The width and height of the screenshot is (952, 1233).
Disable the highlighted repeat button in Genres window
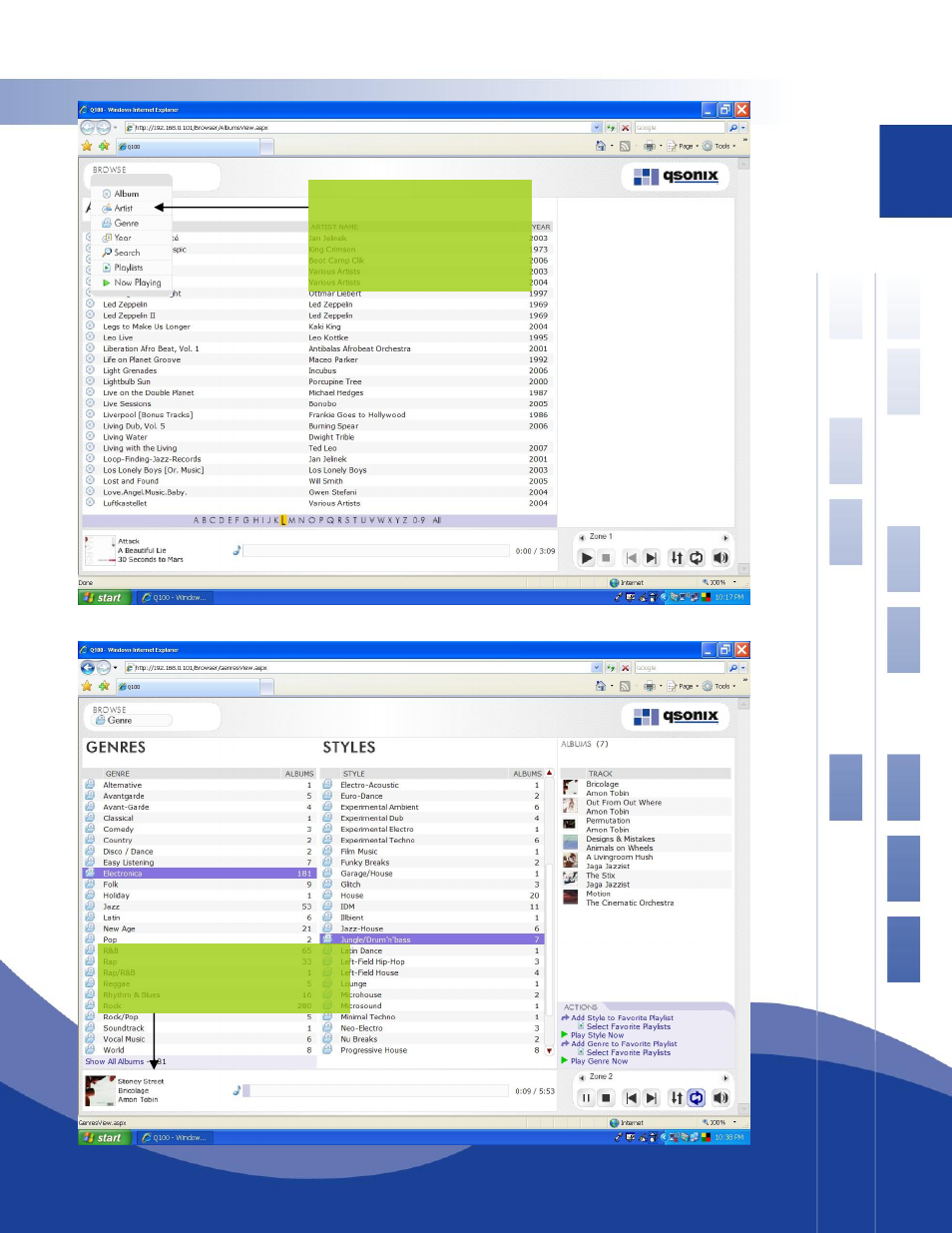click(697, 1098)
